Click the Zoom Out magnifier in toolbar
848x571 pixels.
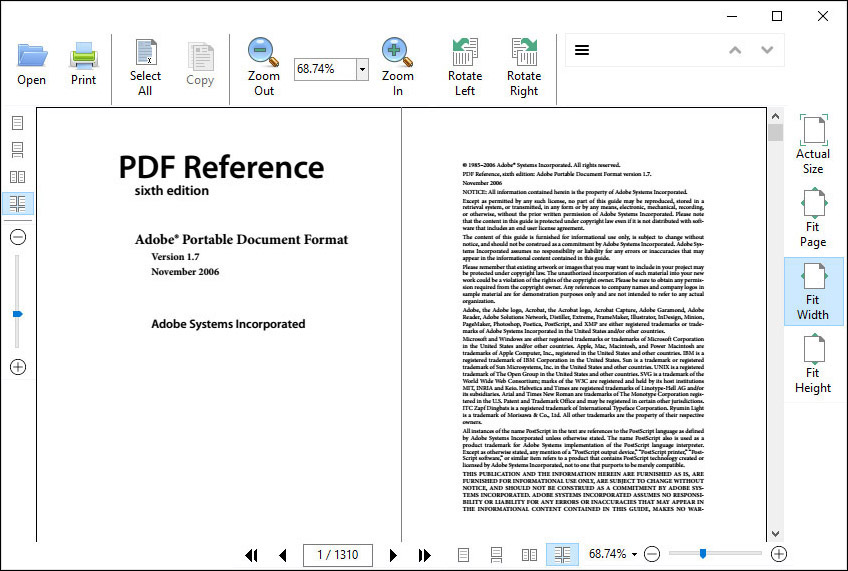[x=264, y=68]
